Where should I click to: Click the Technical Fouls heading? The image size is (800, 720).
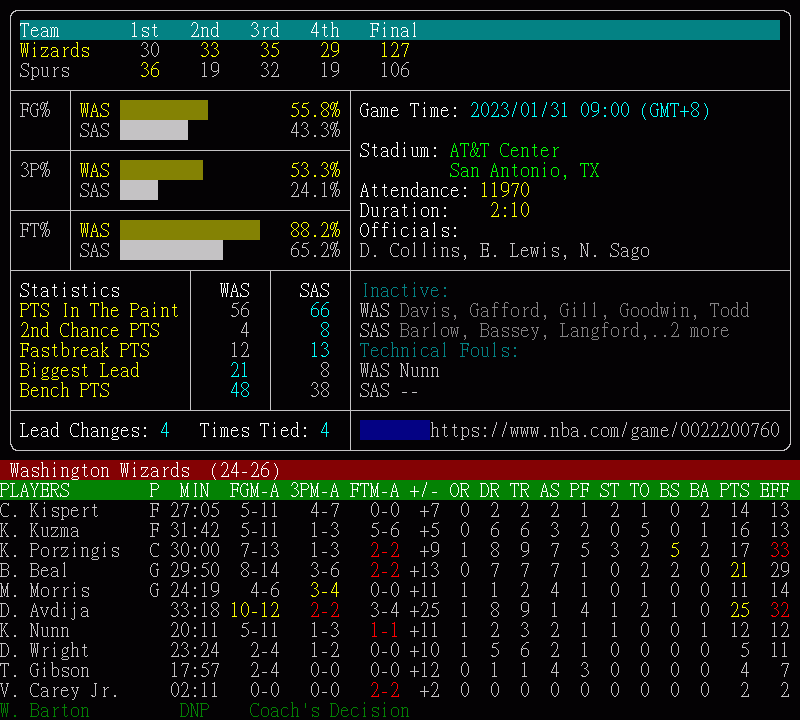coord(439,350)
